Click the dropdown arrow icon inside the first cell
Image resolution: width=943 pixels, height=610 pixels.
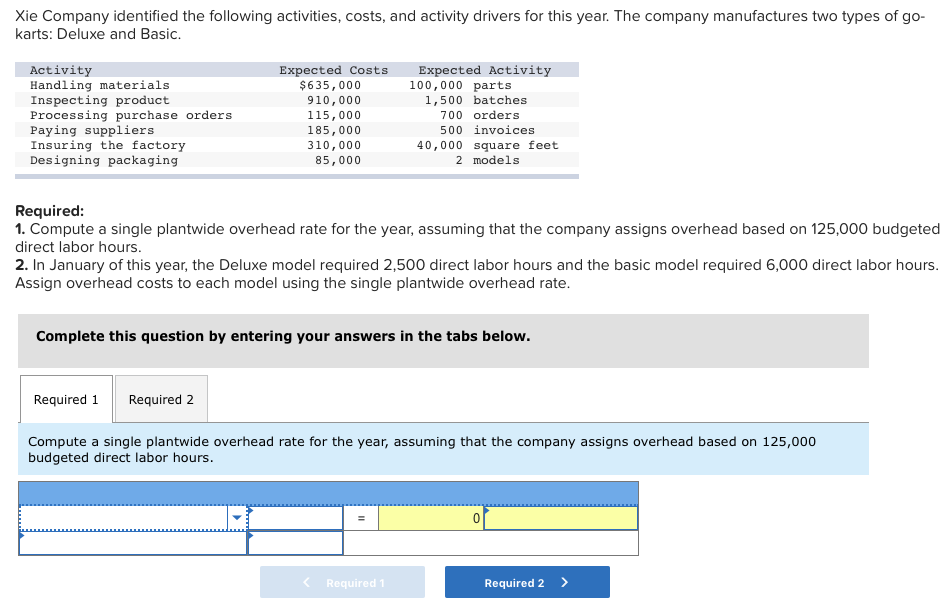pyautogui.click(x=235, y=516)
